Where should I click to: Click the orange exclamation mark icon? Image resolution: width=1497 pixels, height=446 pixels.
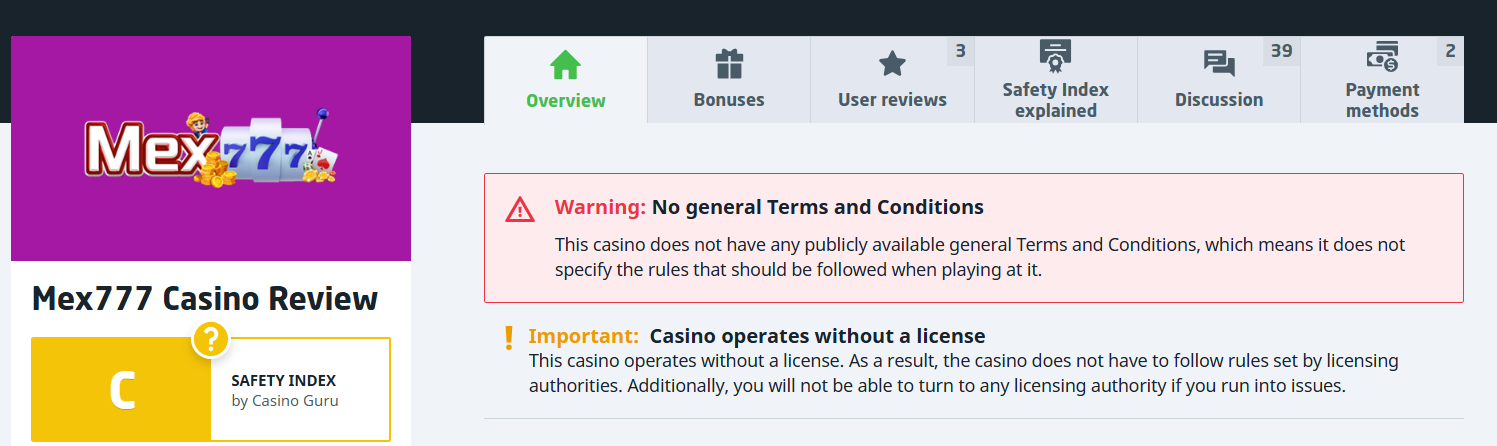tap(508, 337)
